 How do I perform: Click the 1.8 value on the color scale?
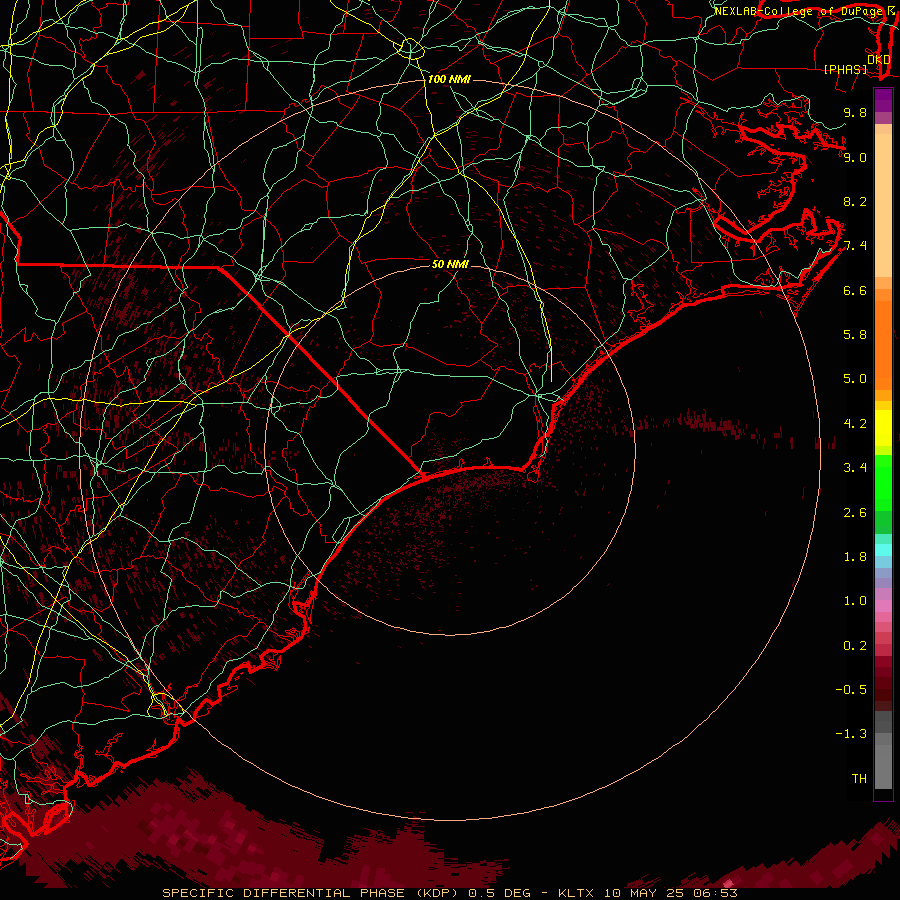pyautogui.click(x=855, y=557)
